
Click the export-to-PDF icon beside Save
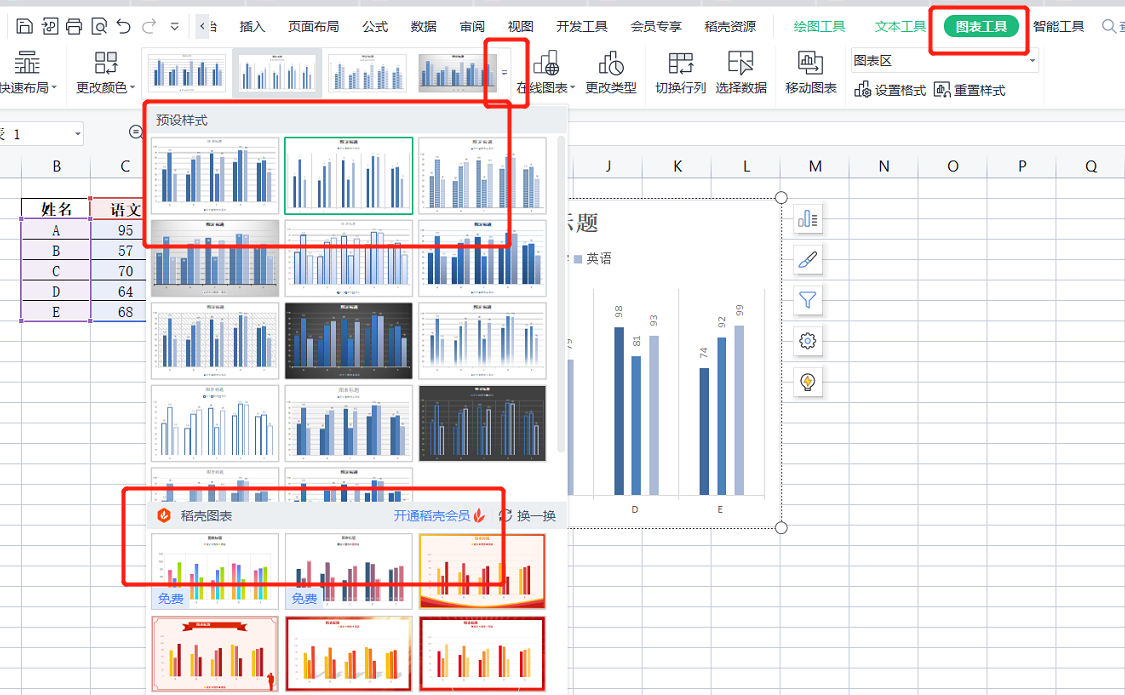click(x=50, y=27)
